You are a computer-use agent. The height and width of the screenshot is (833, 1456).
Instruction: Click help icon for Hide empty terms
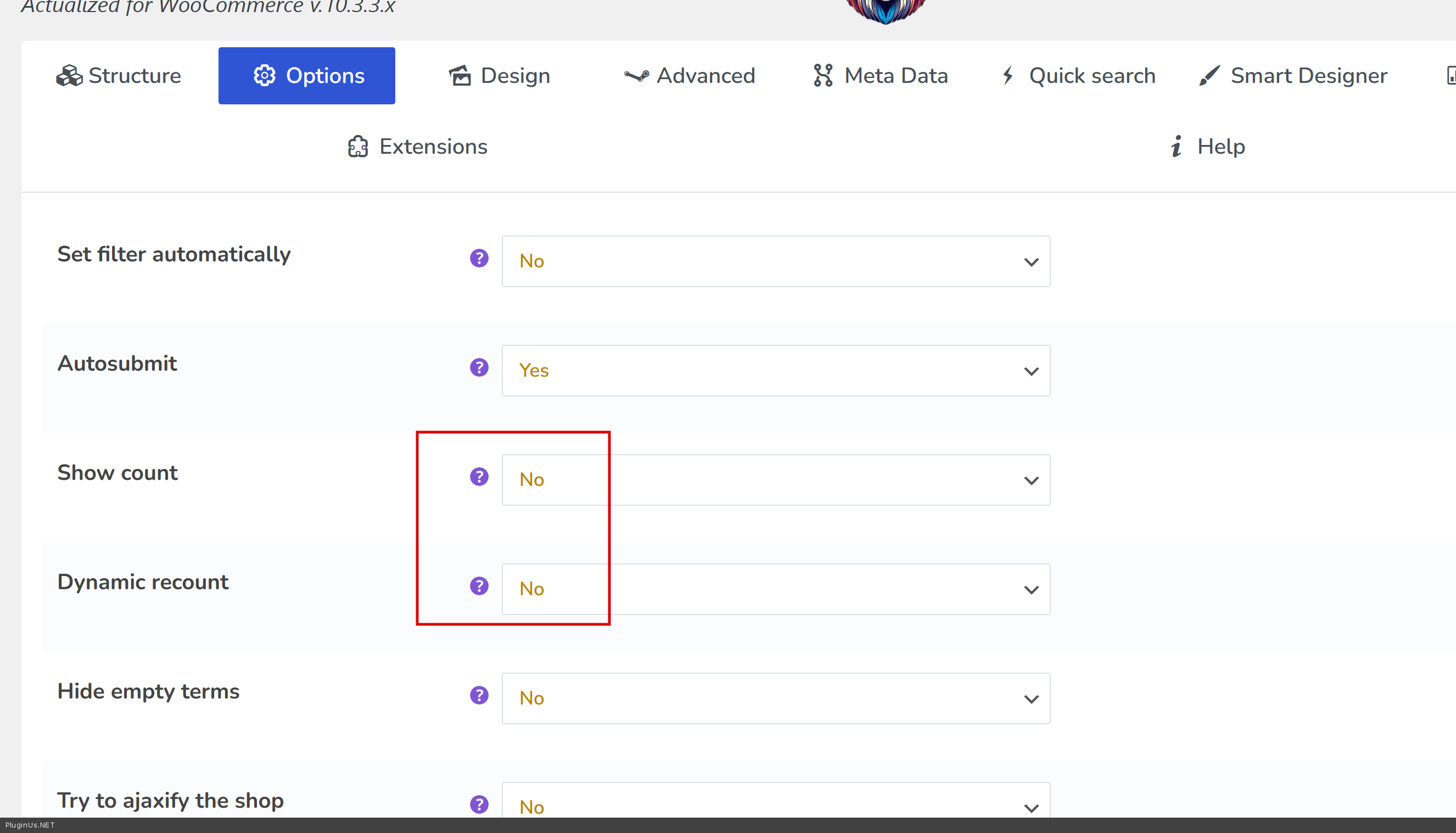(479, 695)
